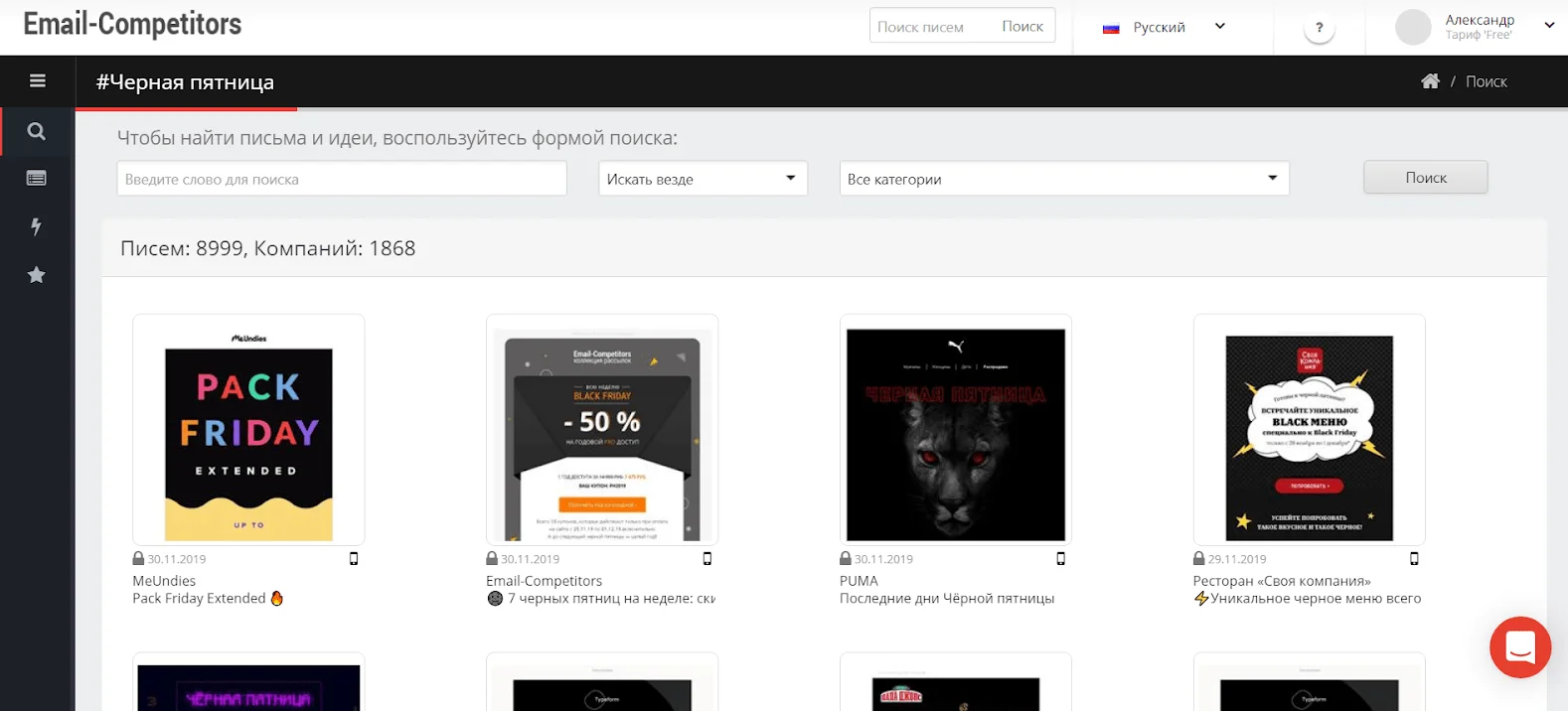Viewport: 1568px width, 711px height.
Task: Click the Russian flag icon
Action: click(x=1111, y=28)
